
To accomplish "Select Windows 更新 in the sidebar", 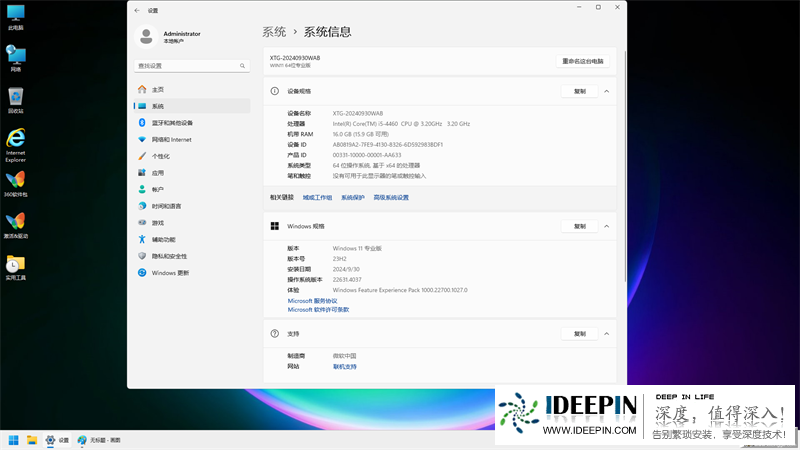I will pyautogui.click(x=192, y=272).
